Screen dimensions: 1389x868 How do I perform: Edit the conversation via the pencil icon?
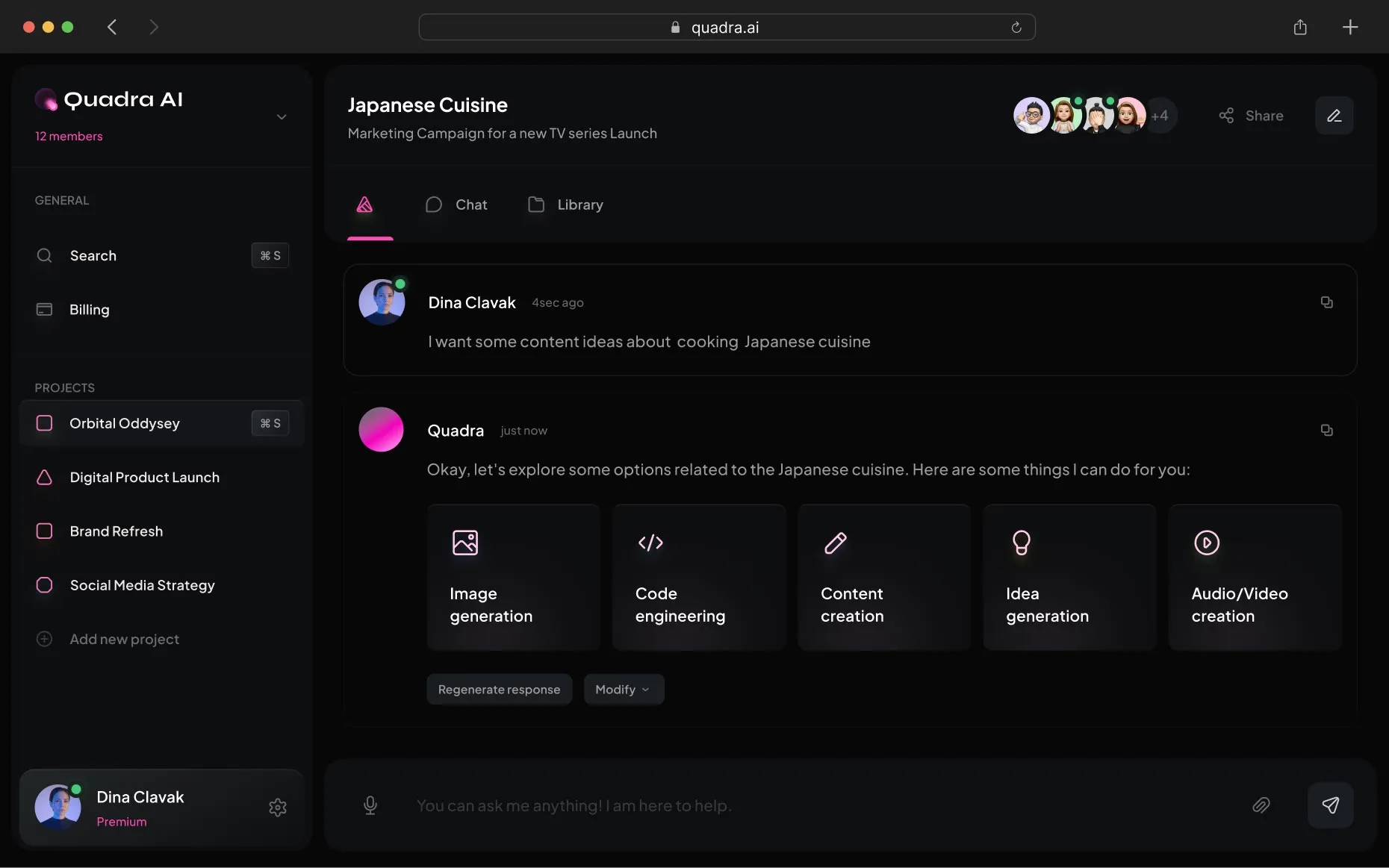pos(1334,115)
